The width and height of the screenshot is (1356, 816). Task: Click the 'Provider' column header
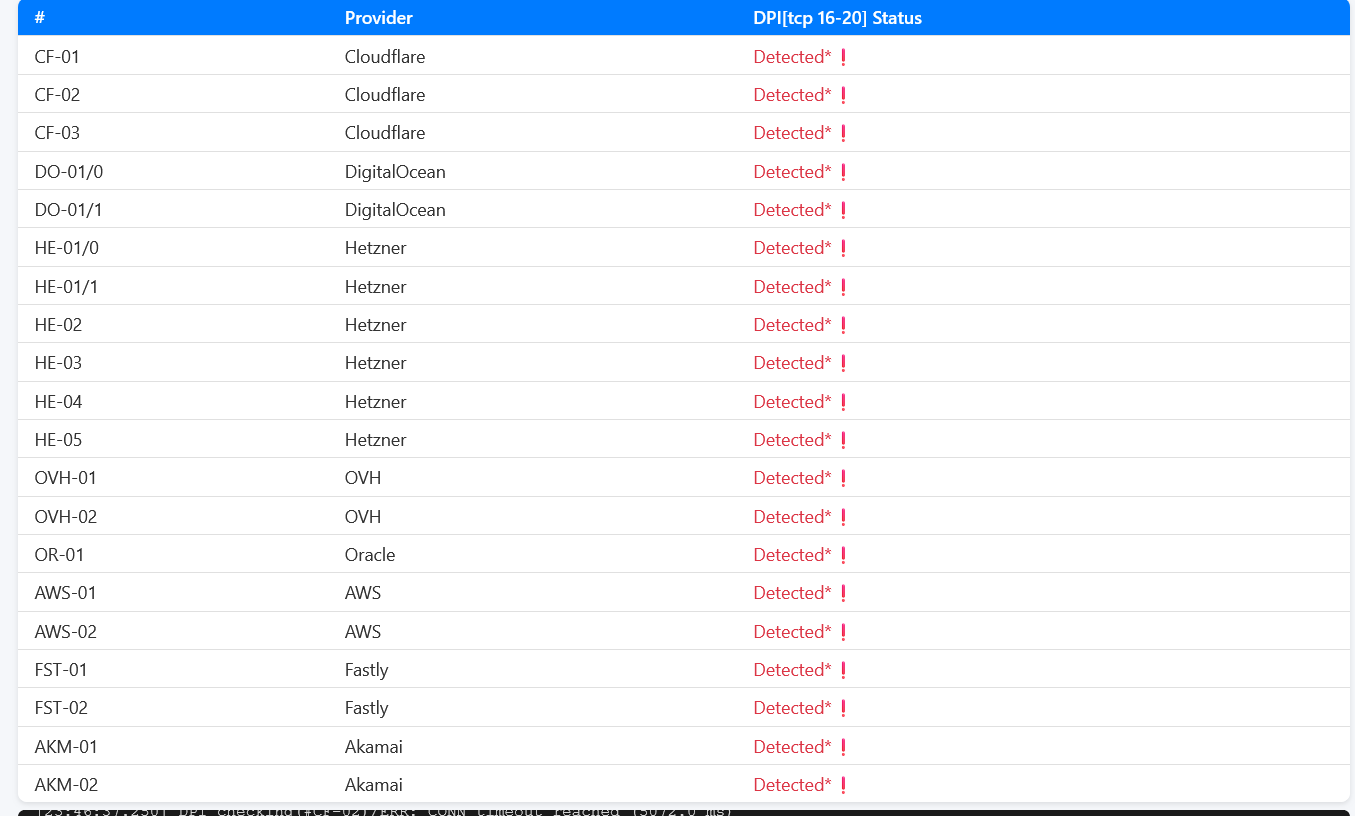(379, 18)
